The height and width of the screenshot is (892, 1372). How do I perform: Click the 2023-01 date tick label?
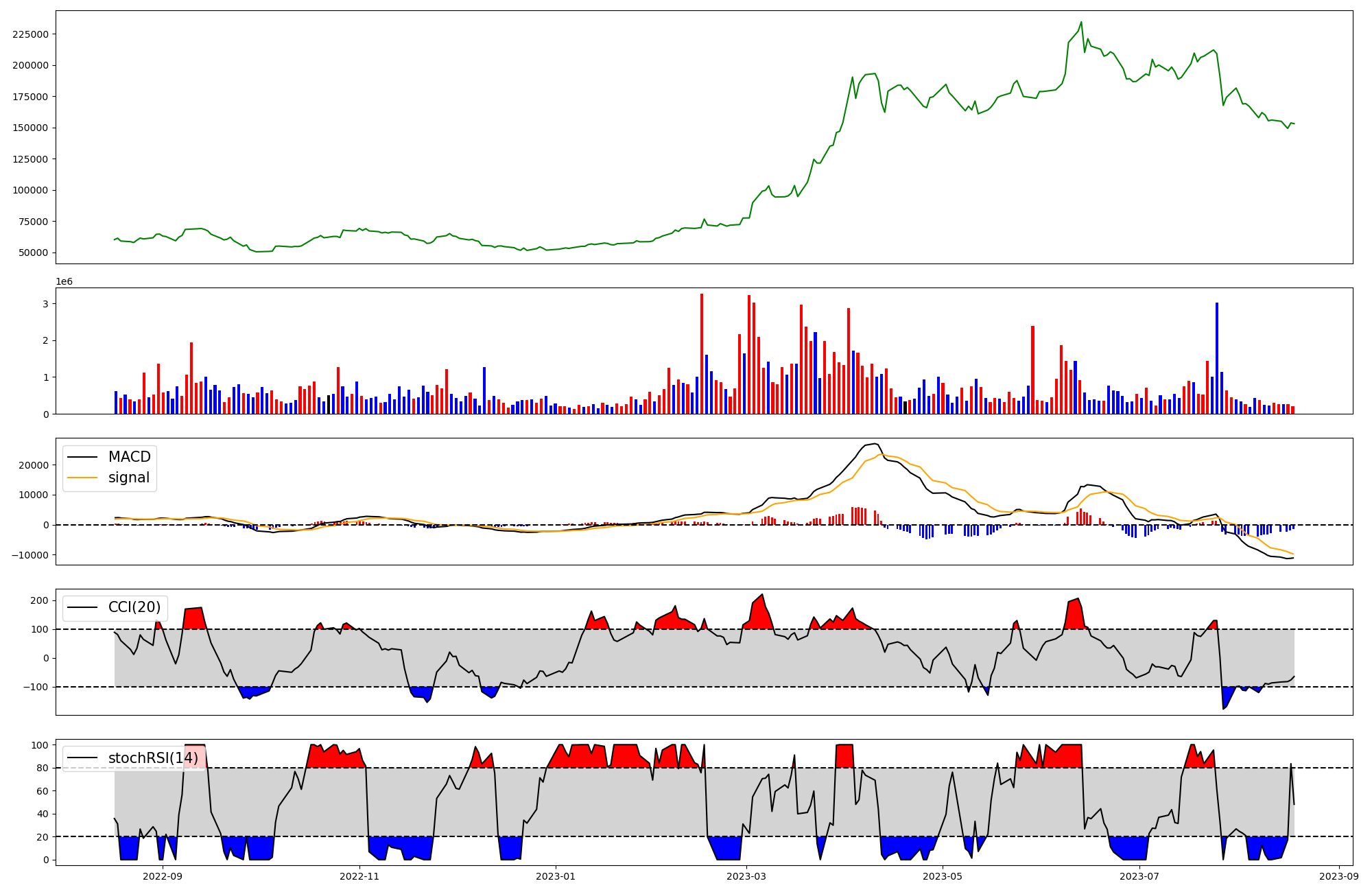555,876
